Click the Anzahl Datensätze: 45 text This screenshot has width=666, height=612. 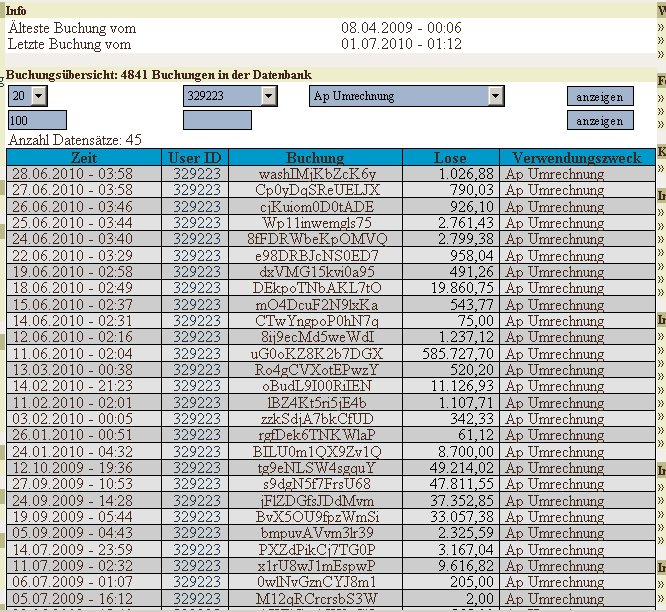pos(75,140)
